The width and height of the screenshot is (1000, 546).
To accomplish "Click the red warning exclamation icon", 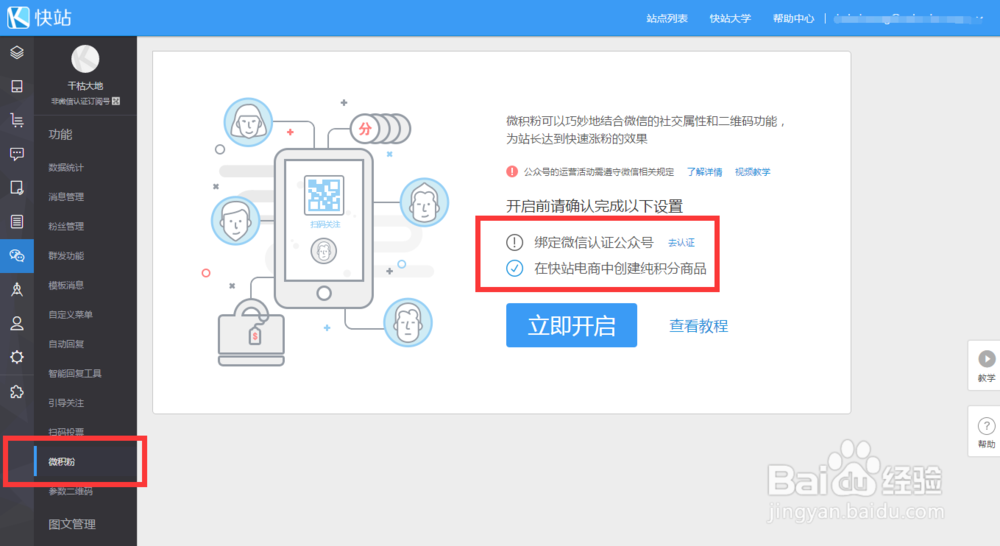I will coord(512,172).
